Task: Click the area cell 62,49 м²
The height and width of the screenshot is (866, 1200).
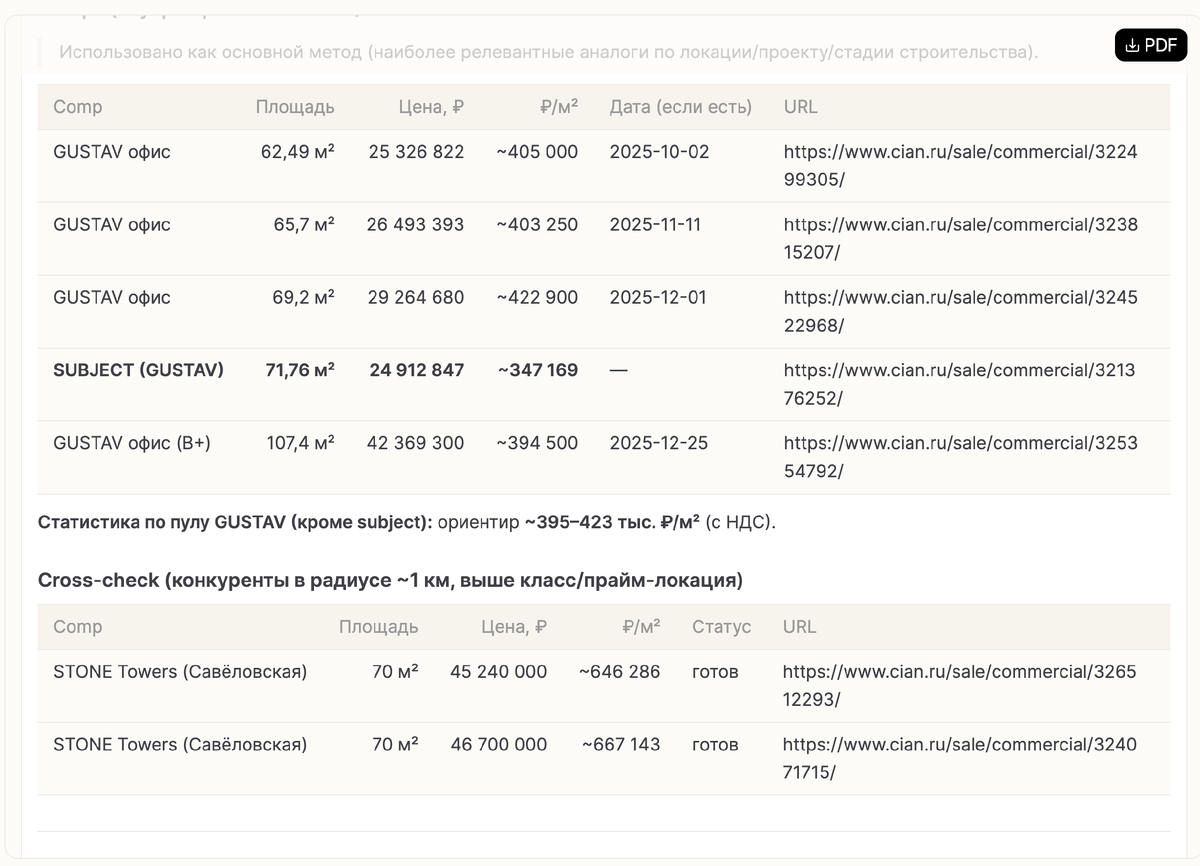Action: coord(298,152)
